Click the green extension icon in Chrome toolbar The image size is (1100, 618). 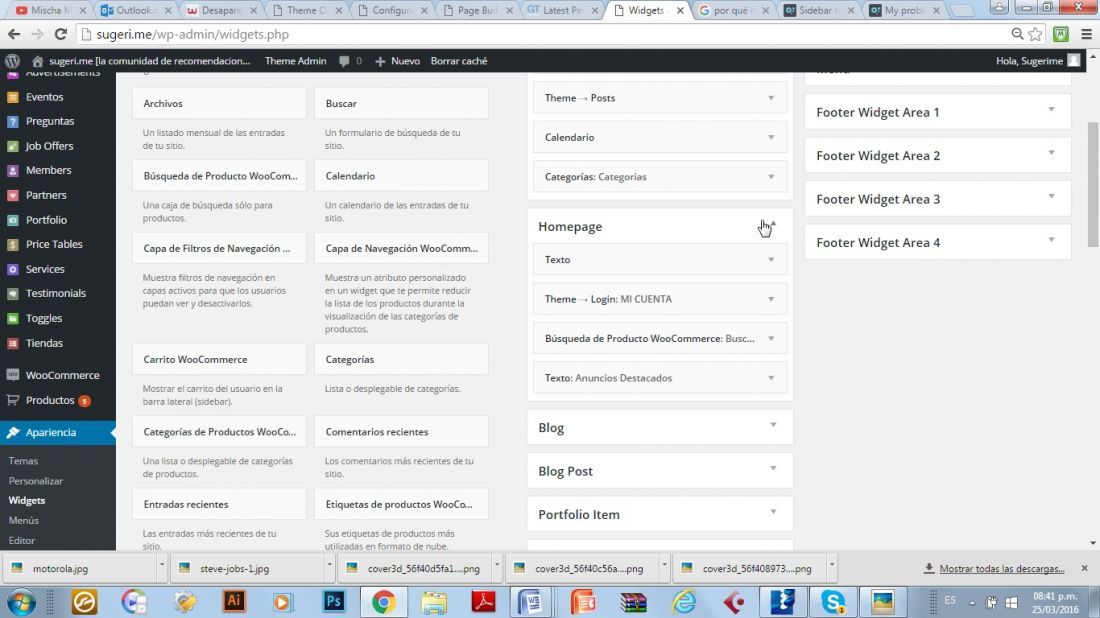(1061, 34)
